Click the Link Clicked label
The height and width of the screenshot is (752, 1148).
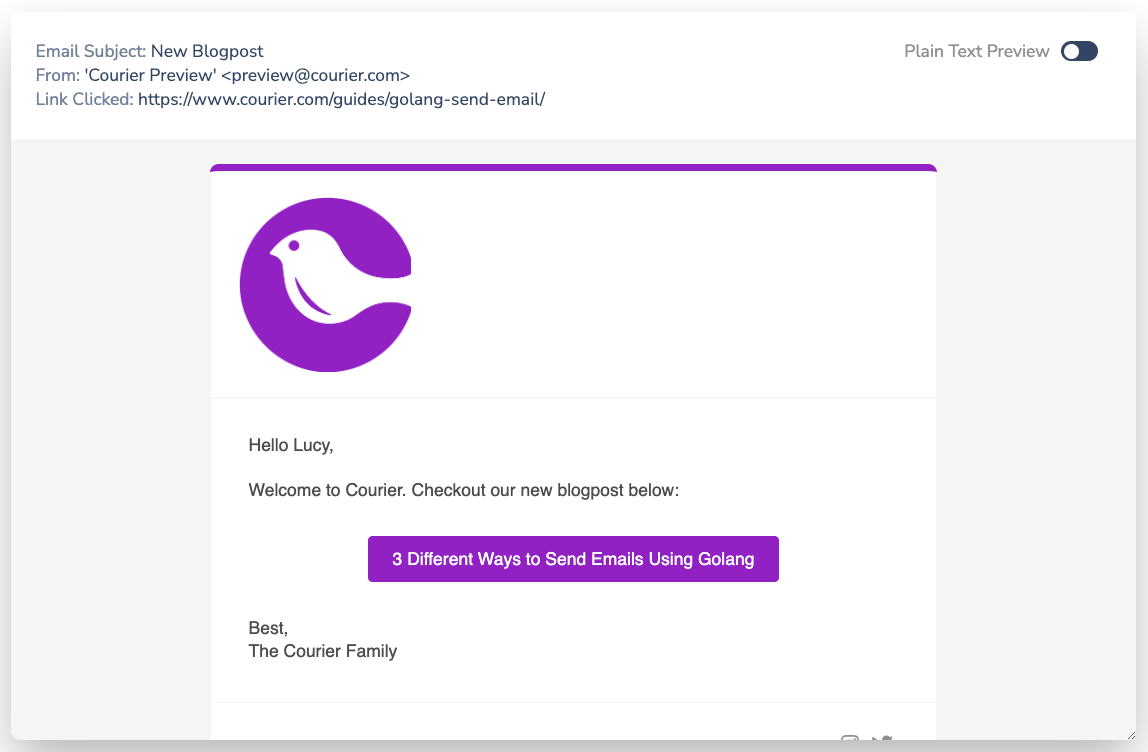pyautogui.click(x=84, y=99)
